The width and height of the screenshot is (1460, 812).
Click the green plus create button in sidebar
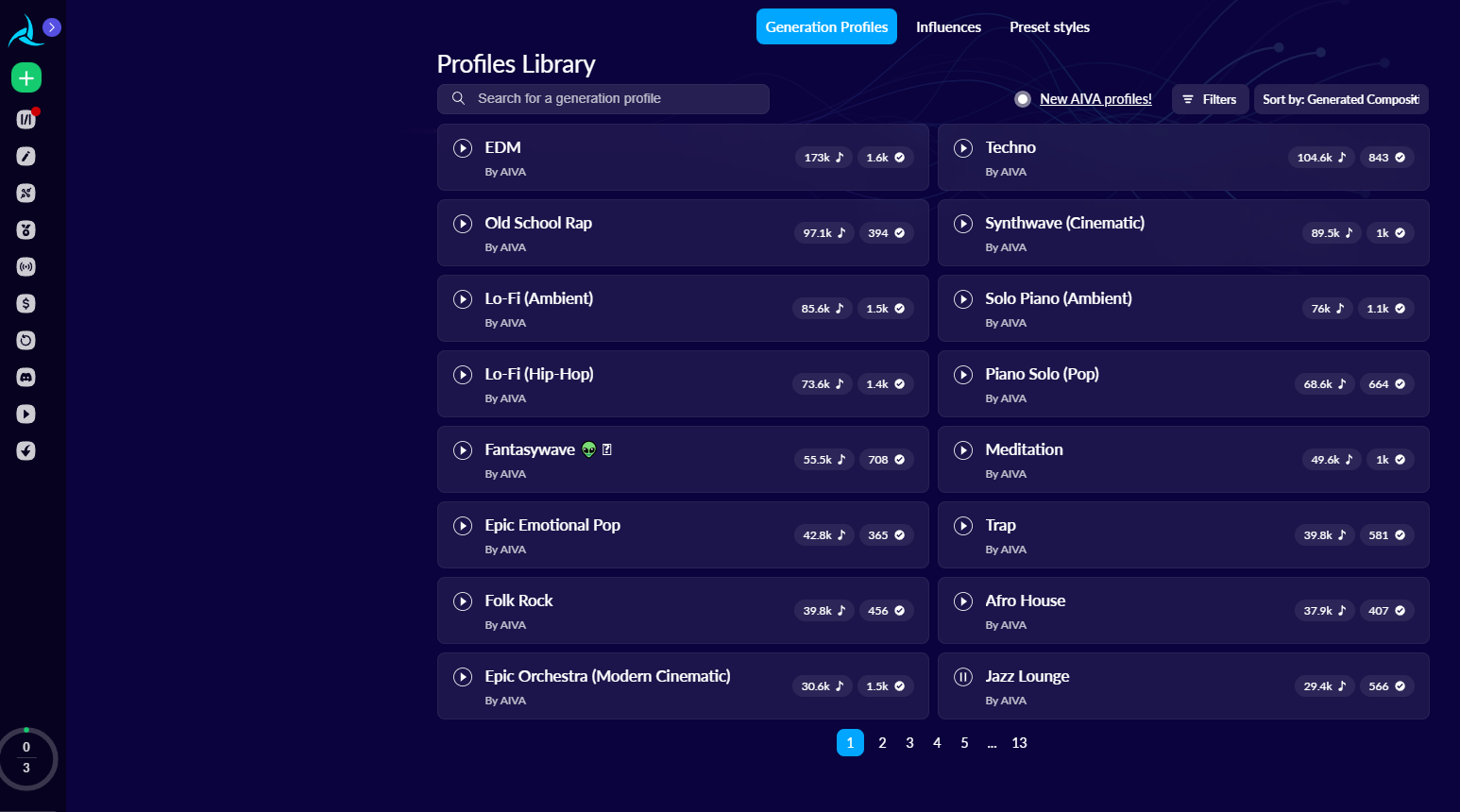click(26, 77)
